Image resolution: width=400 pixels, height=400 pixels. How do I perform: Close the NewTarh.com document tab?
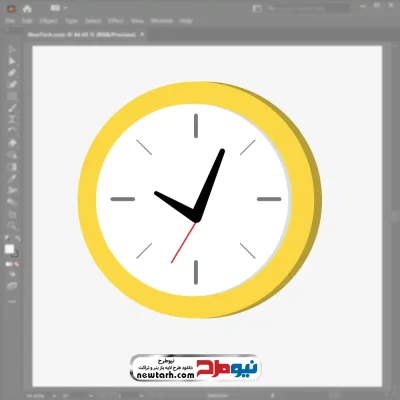(x=142, y=34)
